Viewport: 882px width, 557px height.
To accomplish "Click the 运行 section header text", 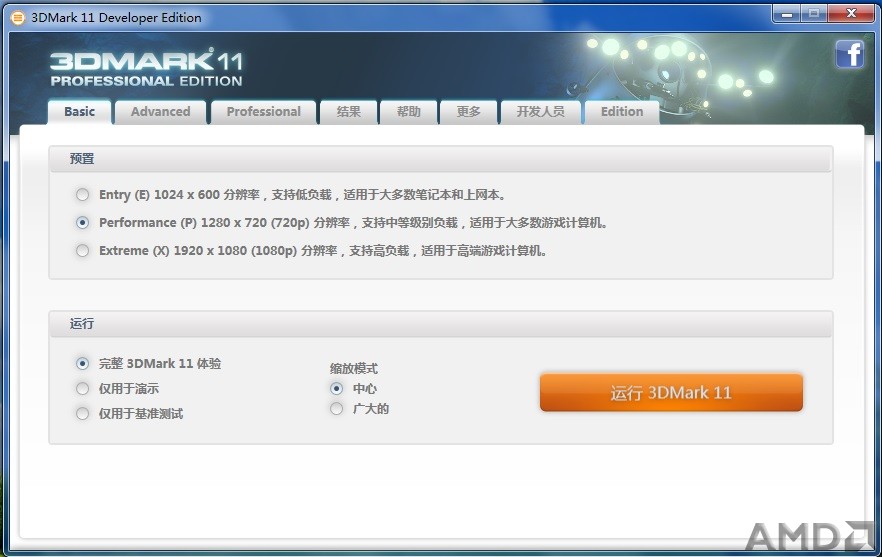I will pos(82,324).
